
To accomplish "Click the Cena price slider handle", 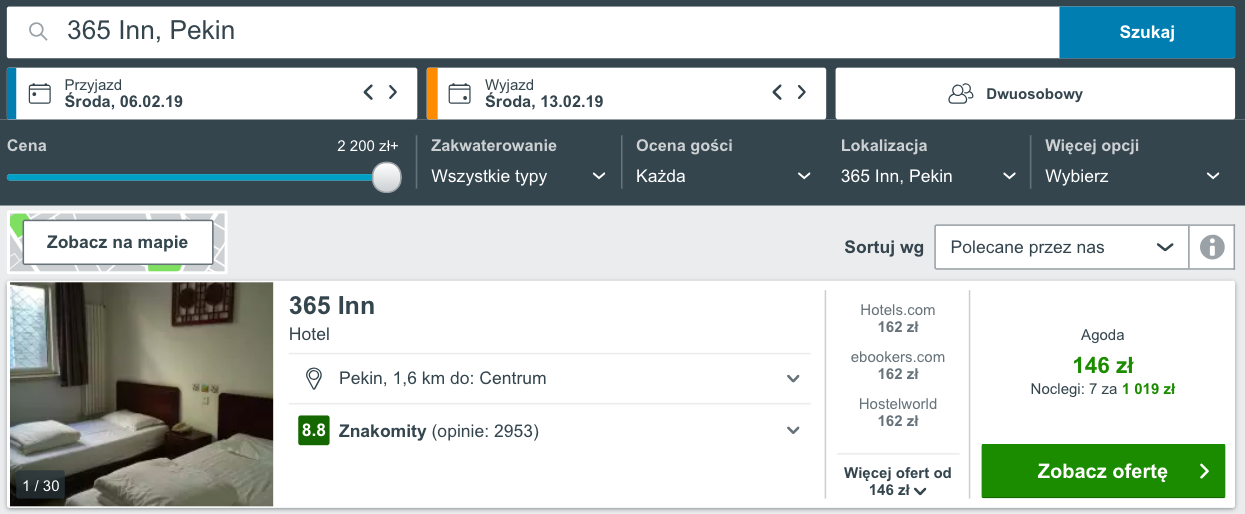I will click(x=386, y=177).
